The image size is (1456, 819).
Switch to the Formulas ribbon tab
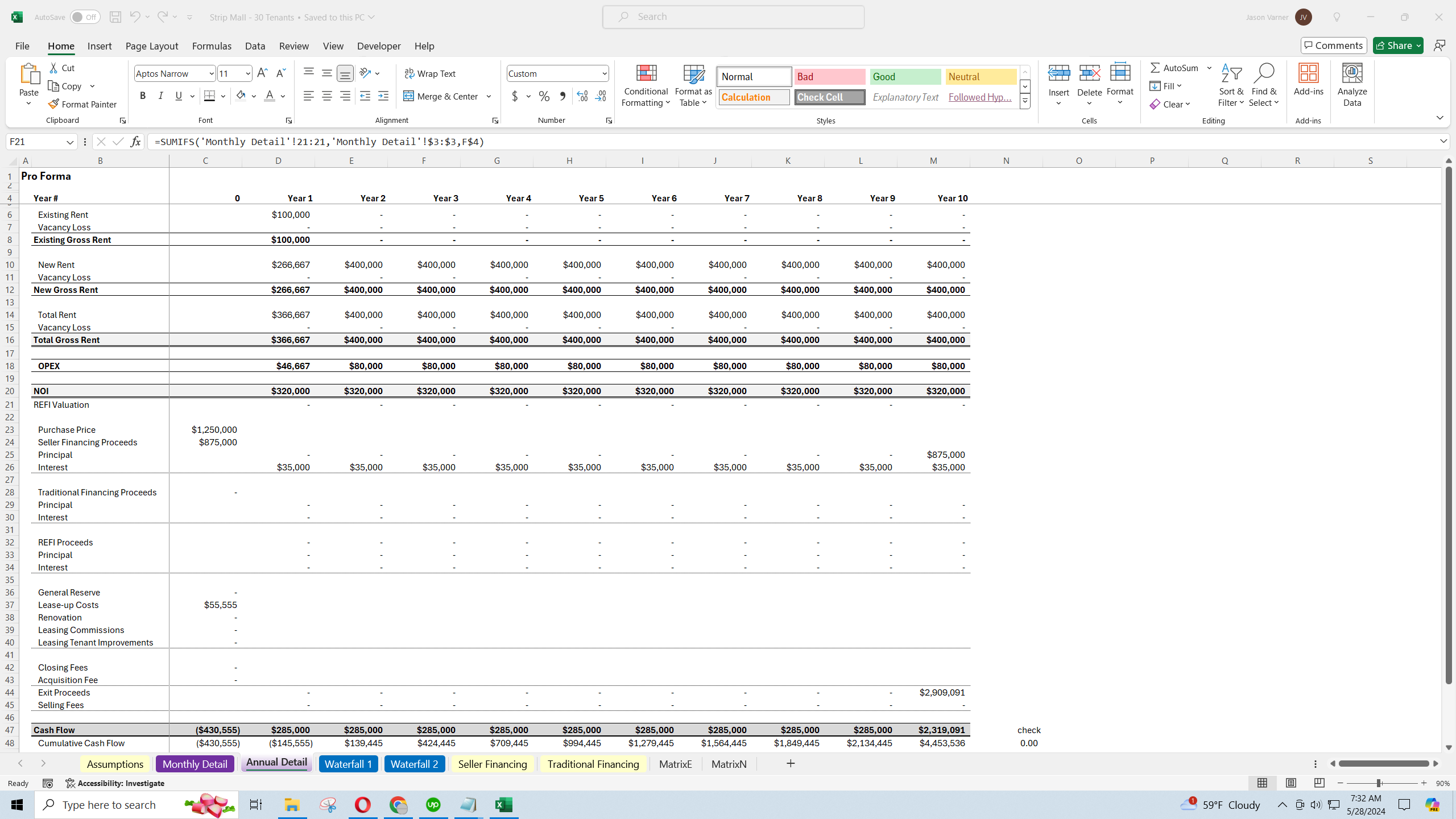coord(212,46)
